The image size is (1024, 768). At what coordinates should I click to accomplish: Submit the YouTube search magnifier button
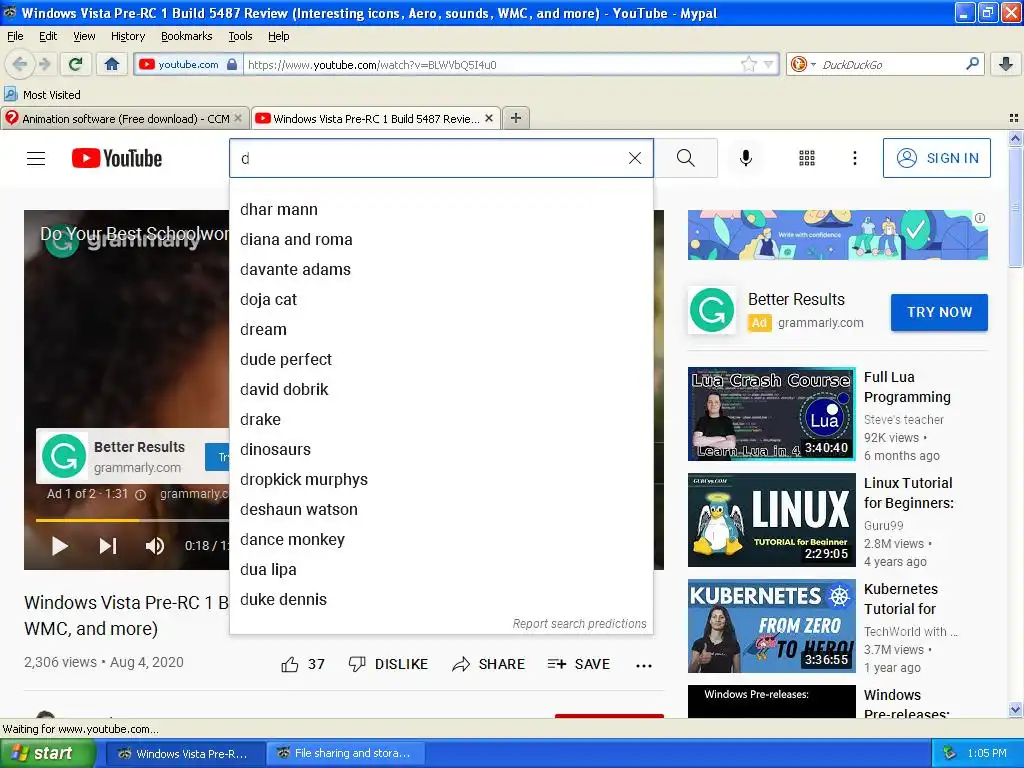pyautogui.click(x=686, y=158)
